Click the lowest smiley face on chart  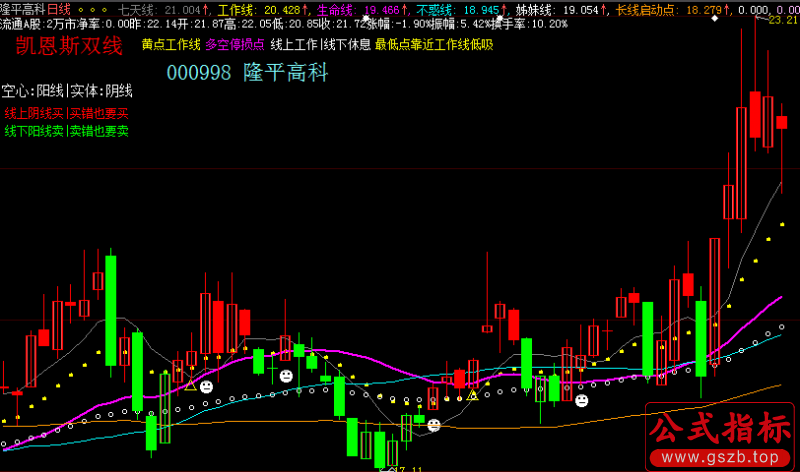[x=434, y=425]
